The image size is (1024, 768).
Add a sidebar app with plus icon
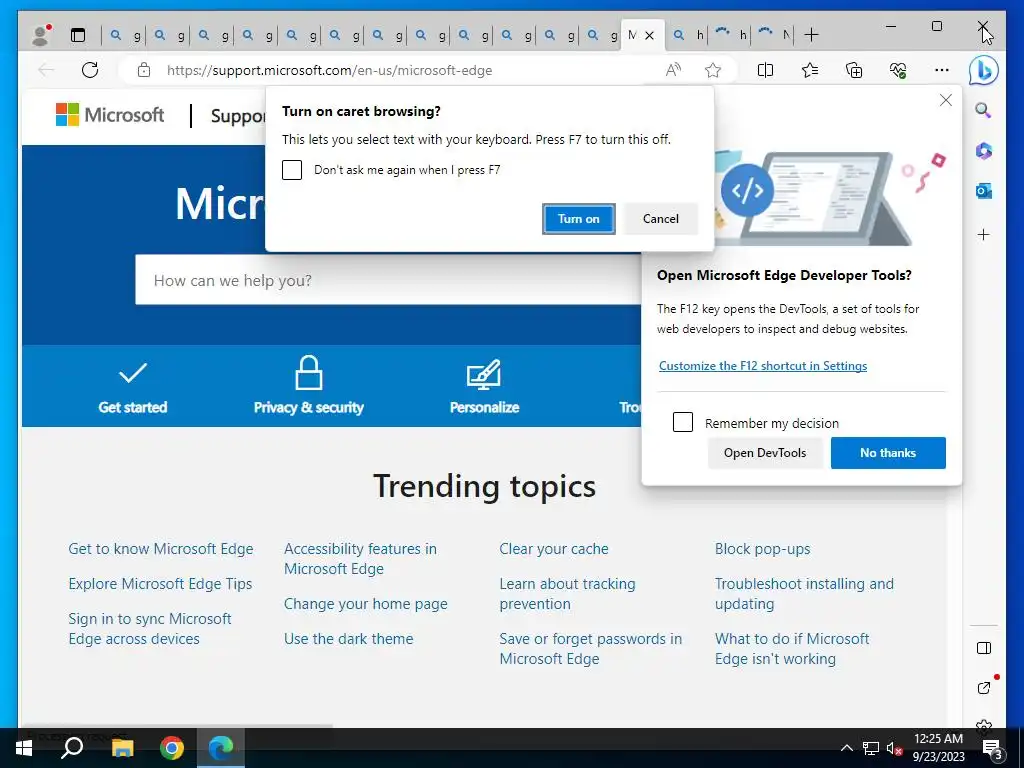click(984, 234)
